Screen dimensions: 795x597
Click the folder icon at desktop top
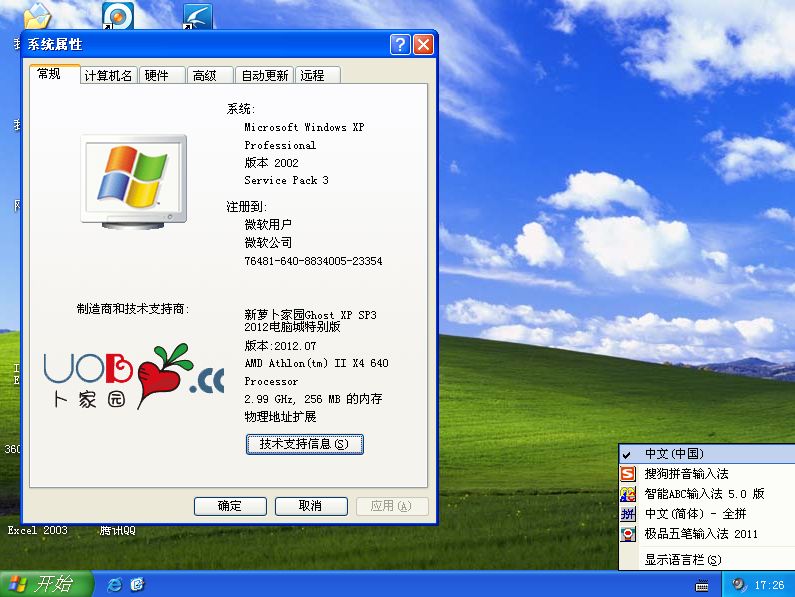tap(37, 15)
